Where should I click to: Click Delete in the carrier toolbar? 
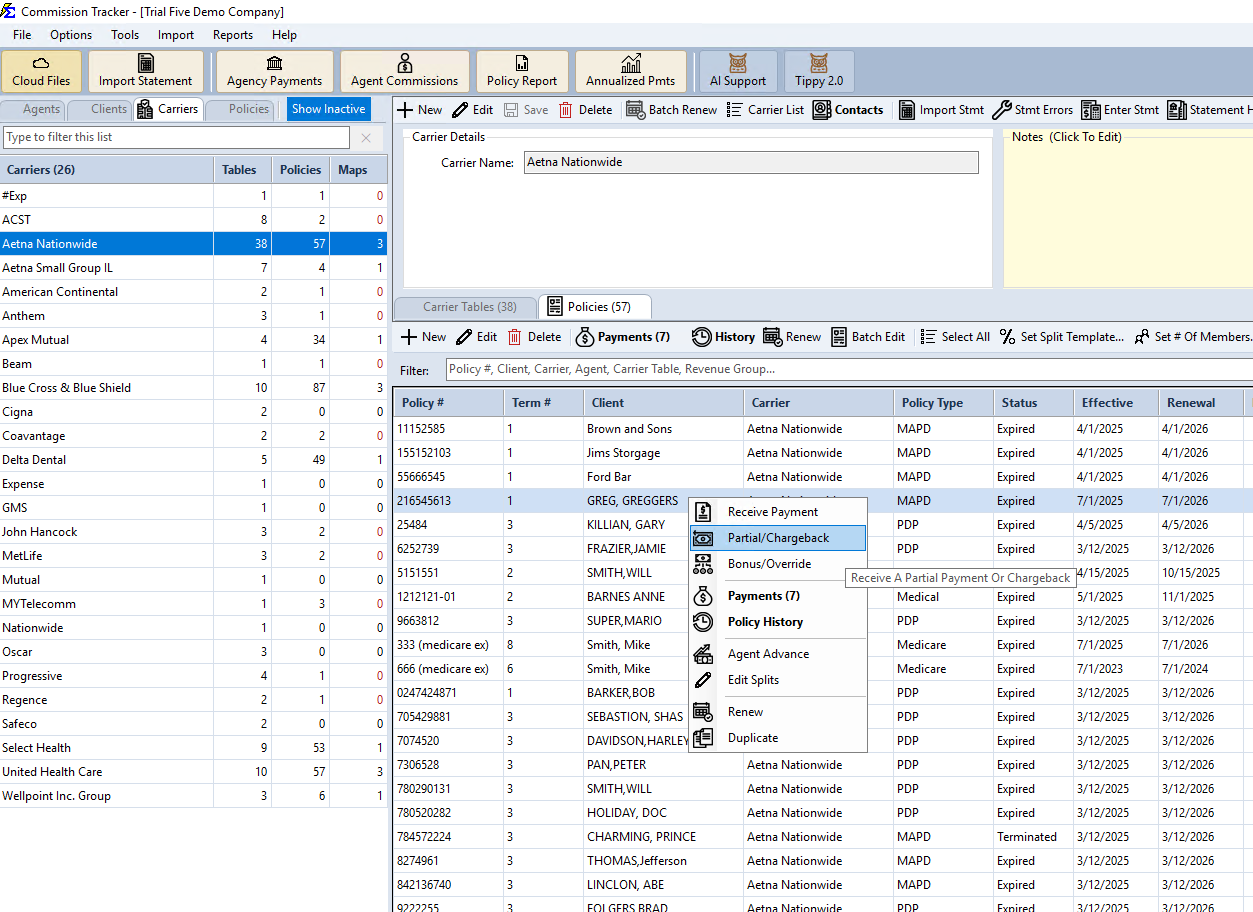586,110
